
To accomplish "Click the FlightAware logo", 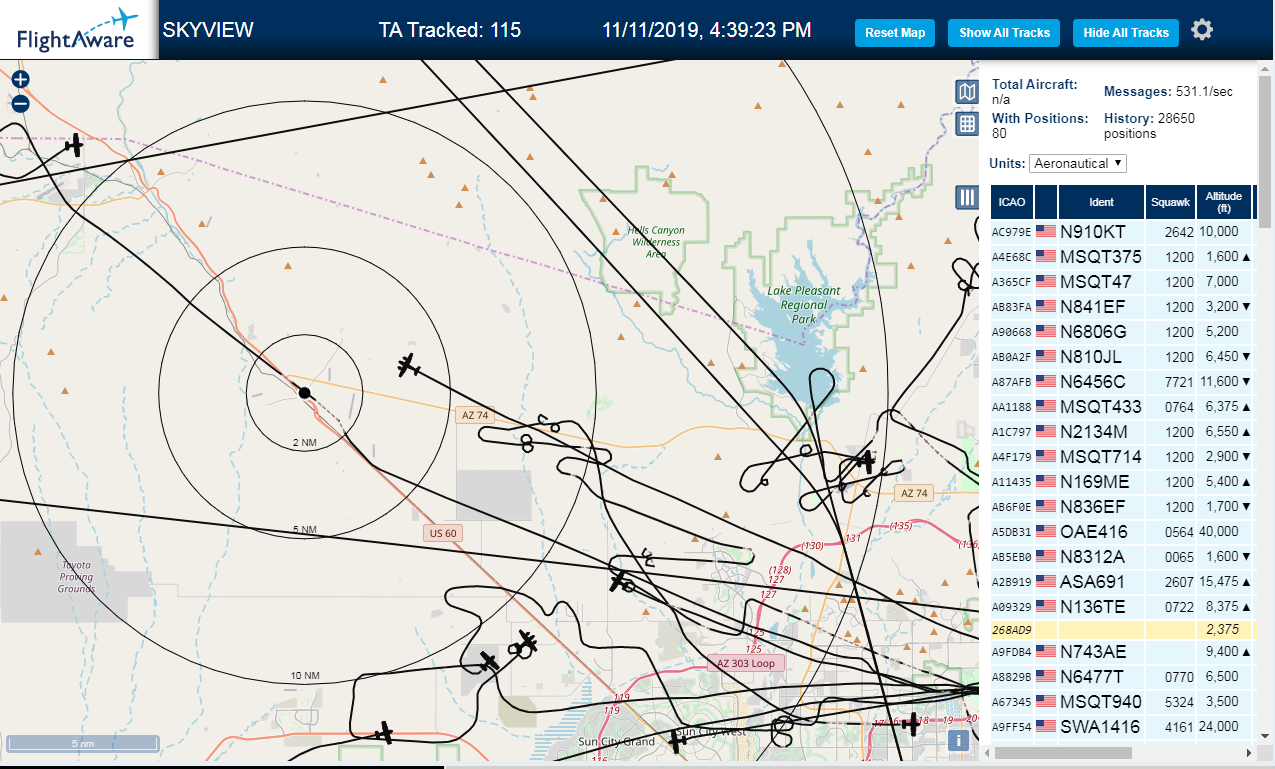I will tap(78, 30).
